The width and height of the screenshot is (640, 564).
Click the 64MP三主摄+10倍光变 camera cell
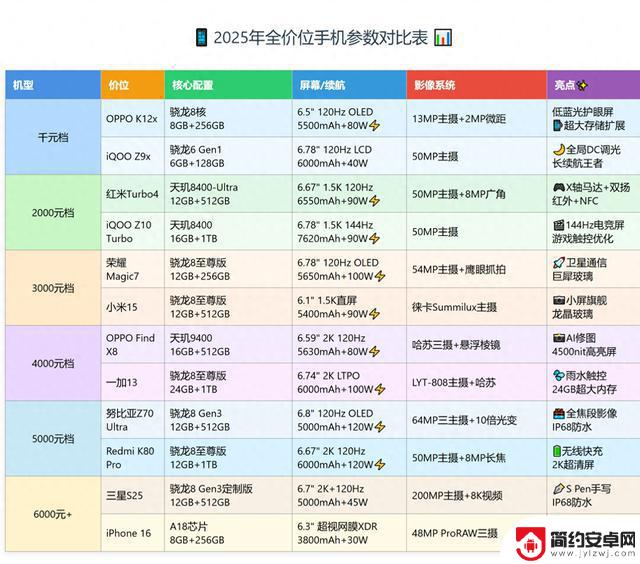pyautogui.click(x=477, y=420)
